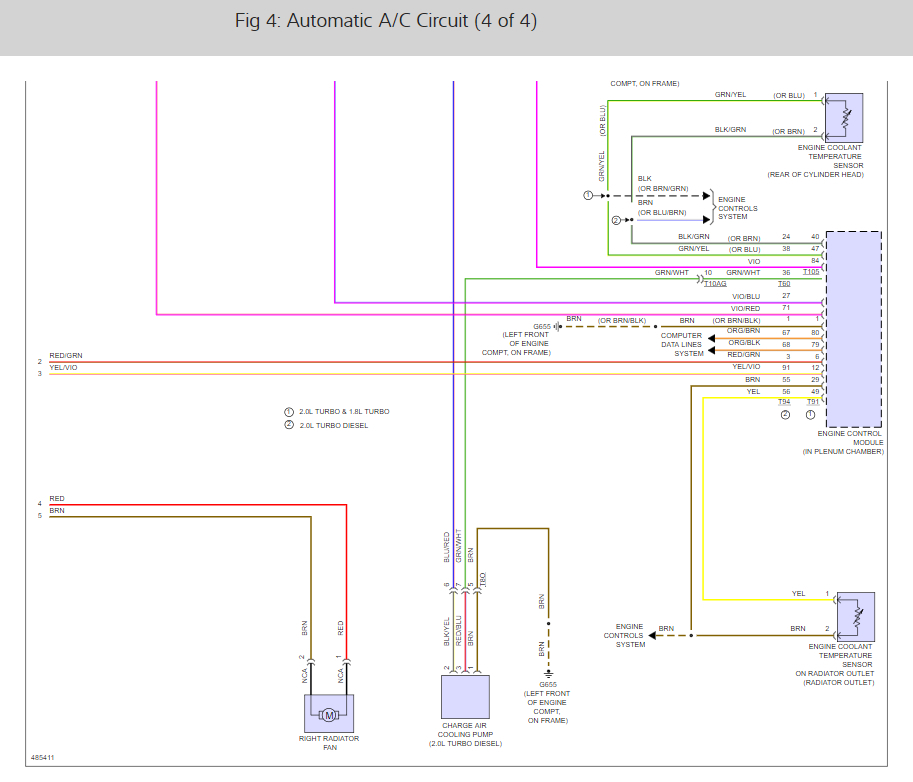Click circled 1 next to 2.0L Turbo legend
The width and height of the screenshot is (913, 782).
(x=289, y=412)
